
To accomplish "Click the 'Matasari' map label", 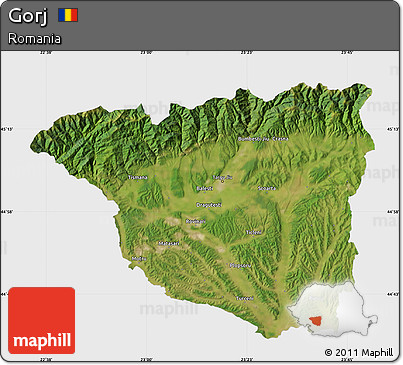I will 169,243.
